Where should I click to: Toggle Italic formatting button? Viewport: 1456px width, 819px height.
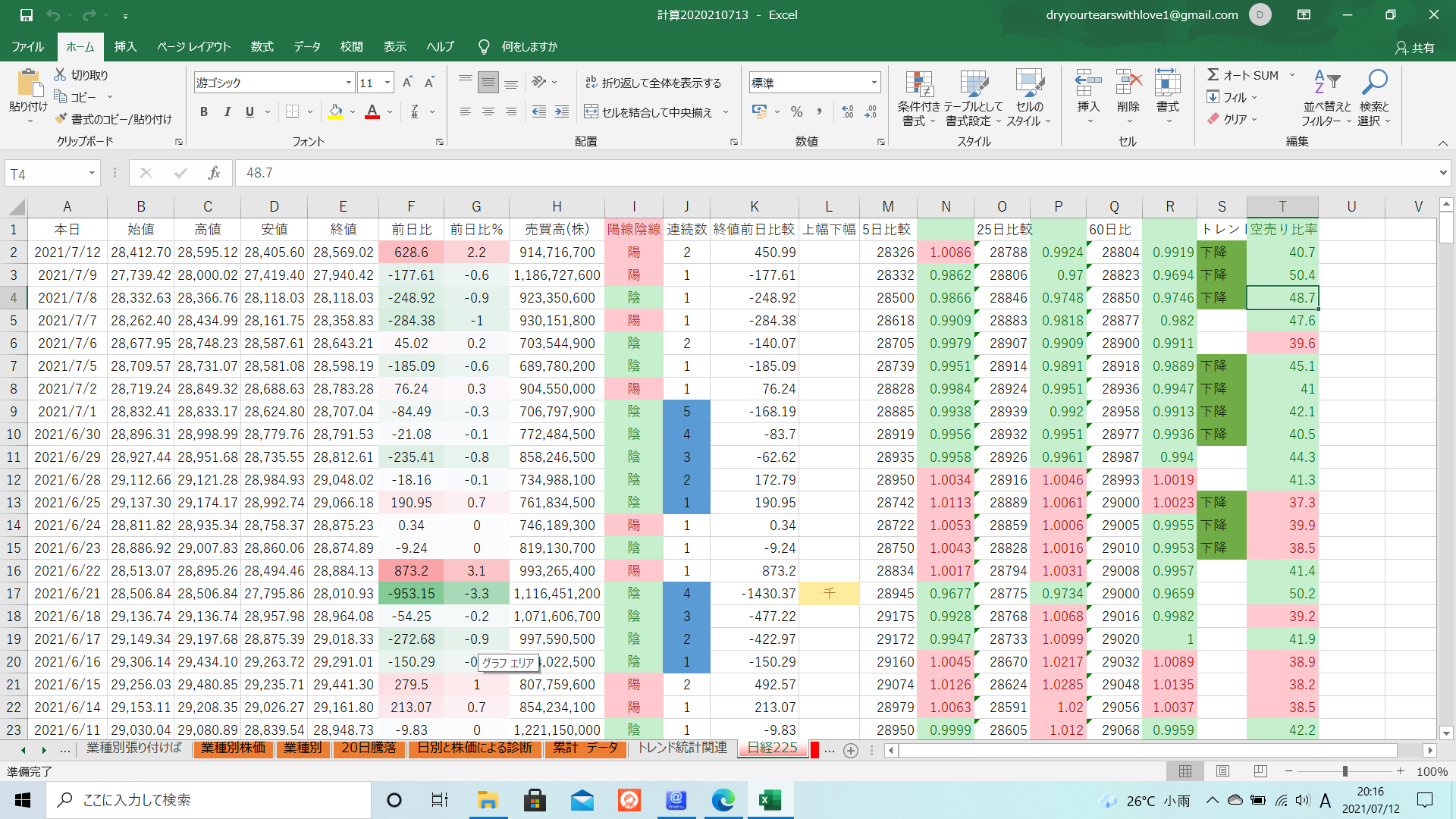[227, 112]
